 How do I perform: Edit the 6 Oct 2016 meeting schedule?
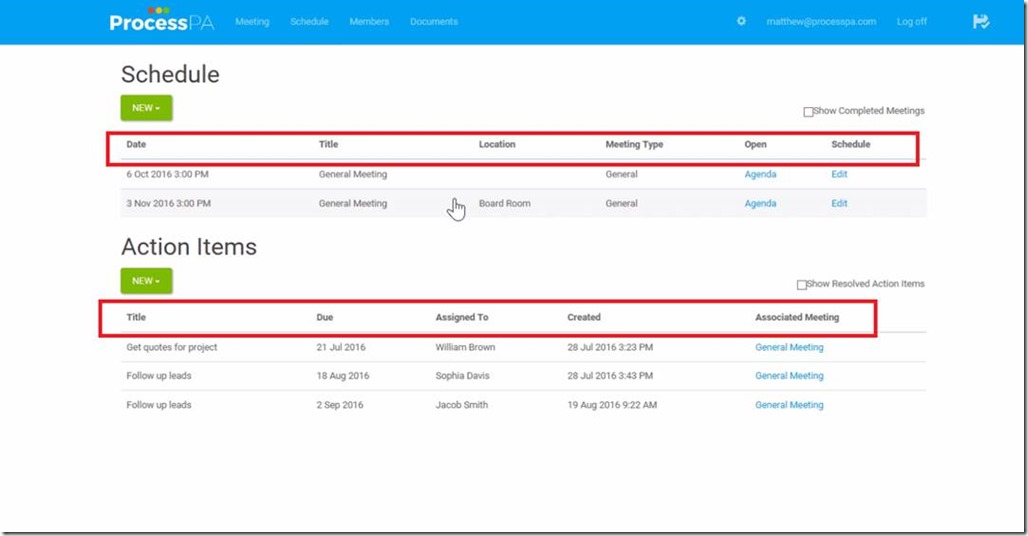tap(839, 174)
